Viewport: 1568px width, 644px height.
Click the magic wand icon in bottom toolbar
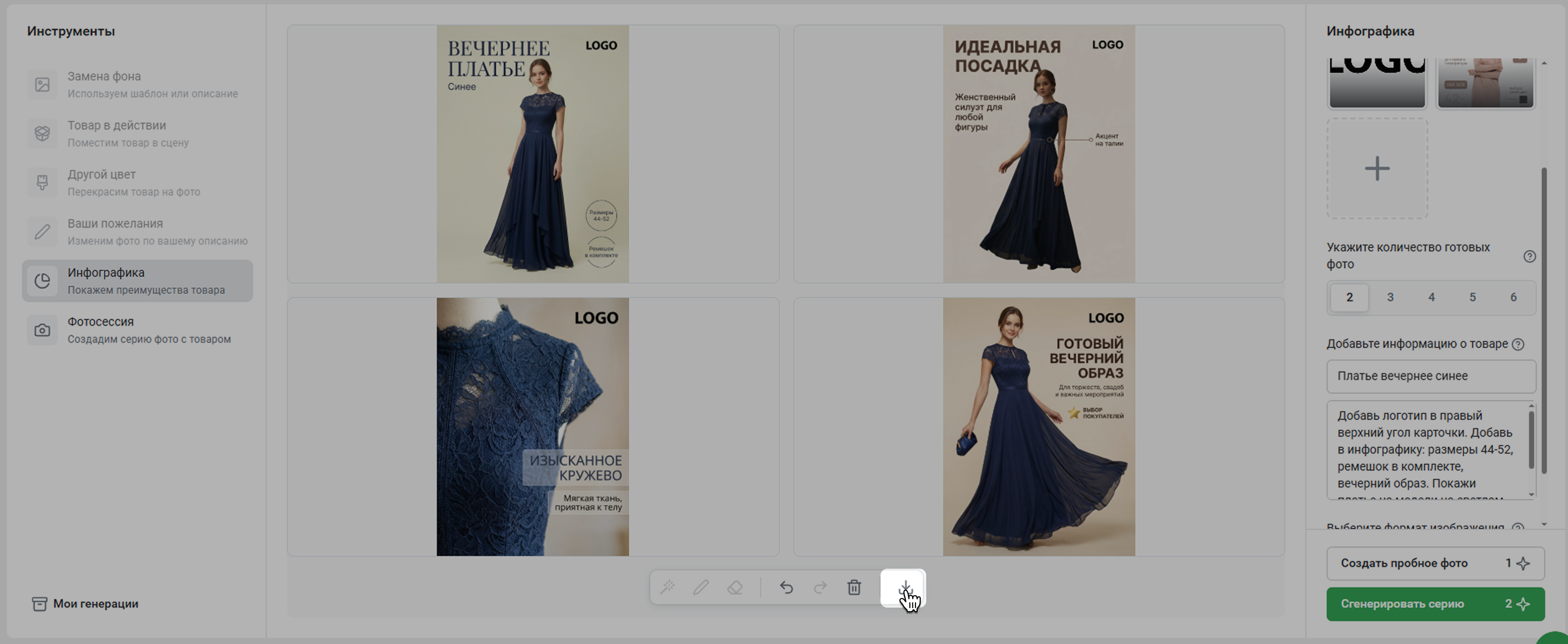point(668,587)
